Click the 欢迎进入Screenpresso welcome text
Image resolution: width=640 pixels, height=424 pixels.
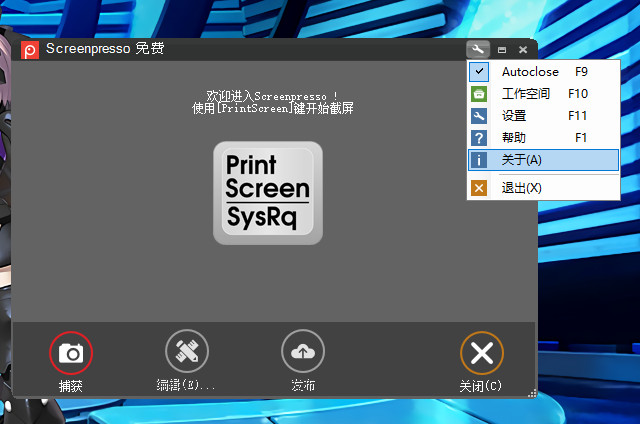click(x=272, y=96)
